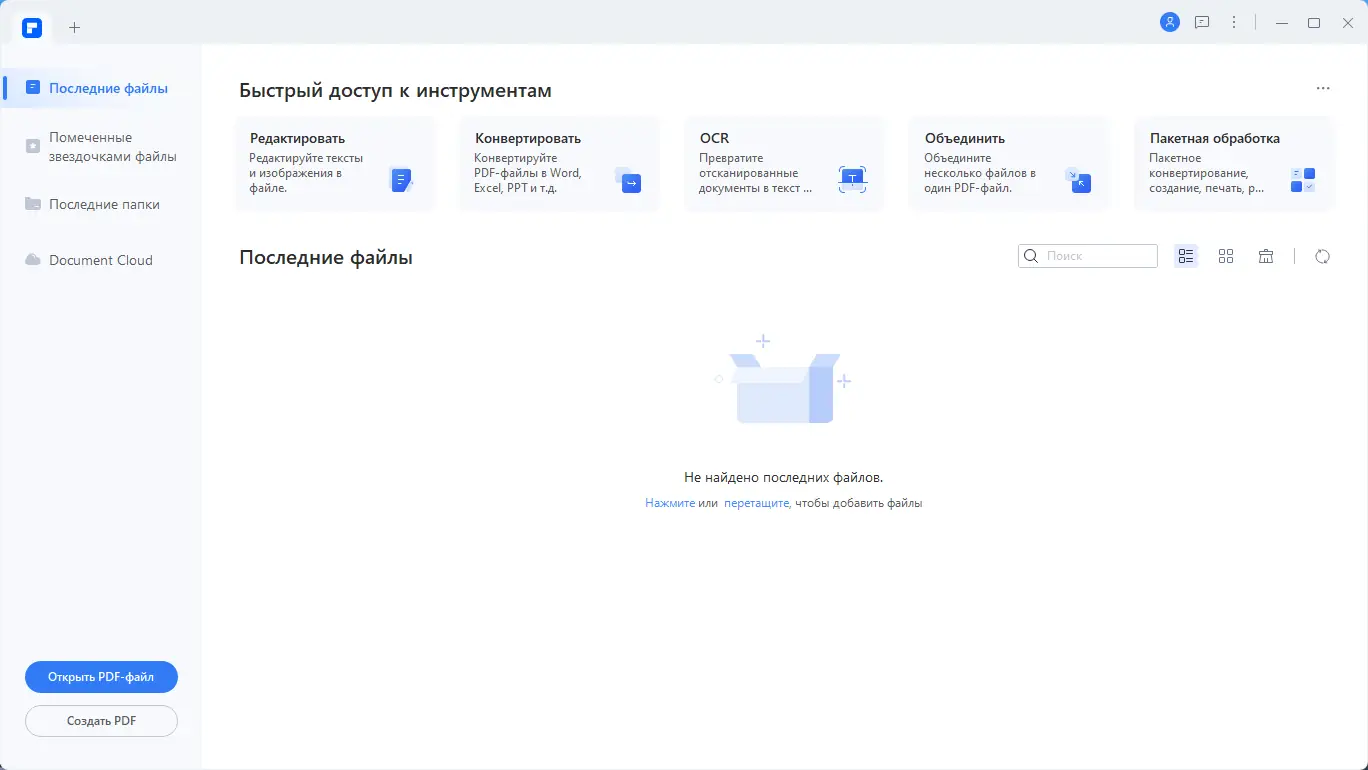Open the Объединить tool card

tap(1009, 164)
